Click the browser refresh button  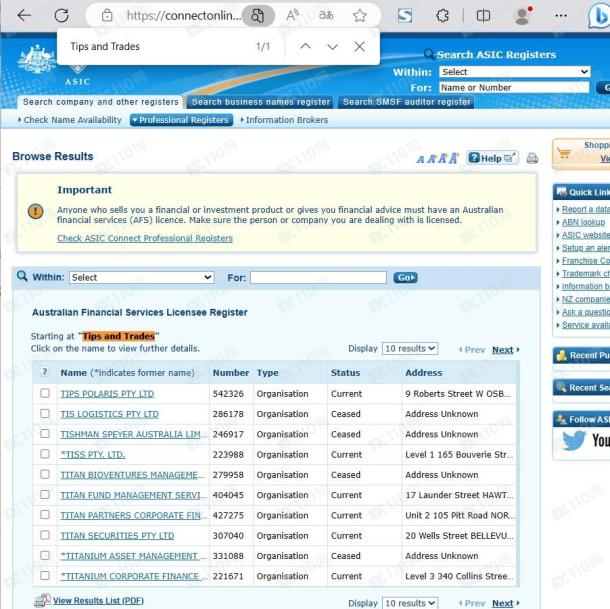pos(61,16)
